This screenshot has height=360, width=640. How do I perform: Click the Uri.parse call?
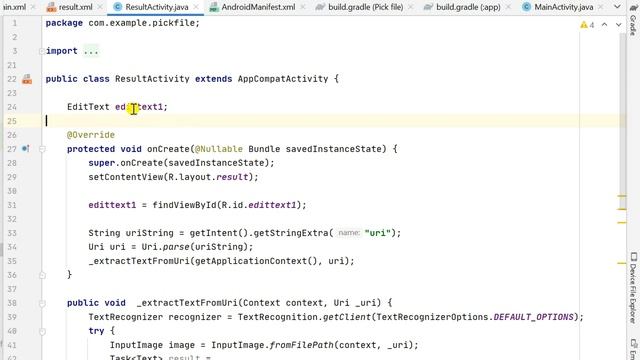165,247
